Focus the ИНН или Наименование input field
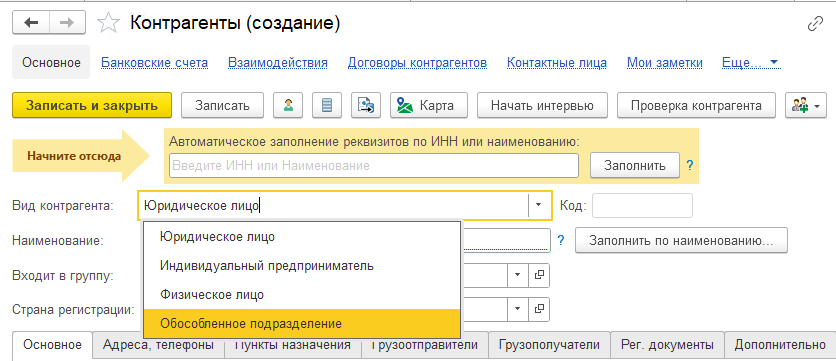This screenshot has width=836, height=361. pos(374,165)
